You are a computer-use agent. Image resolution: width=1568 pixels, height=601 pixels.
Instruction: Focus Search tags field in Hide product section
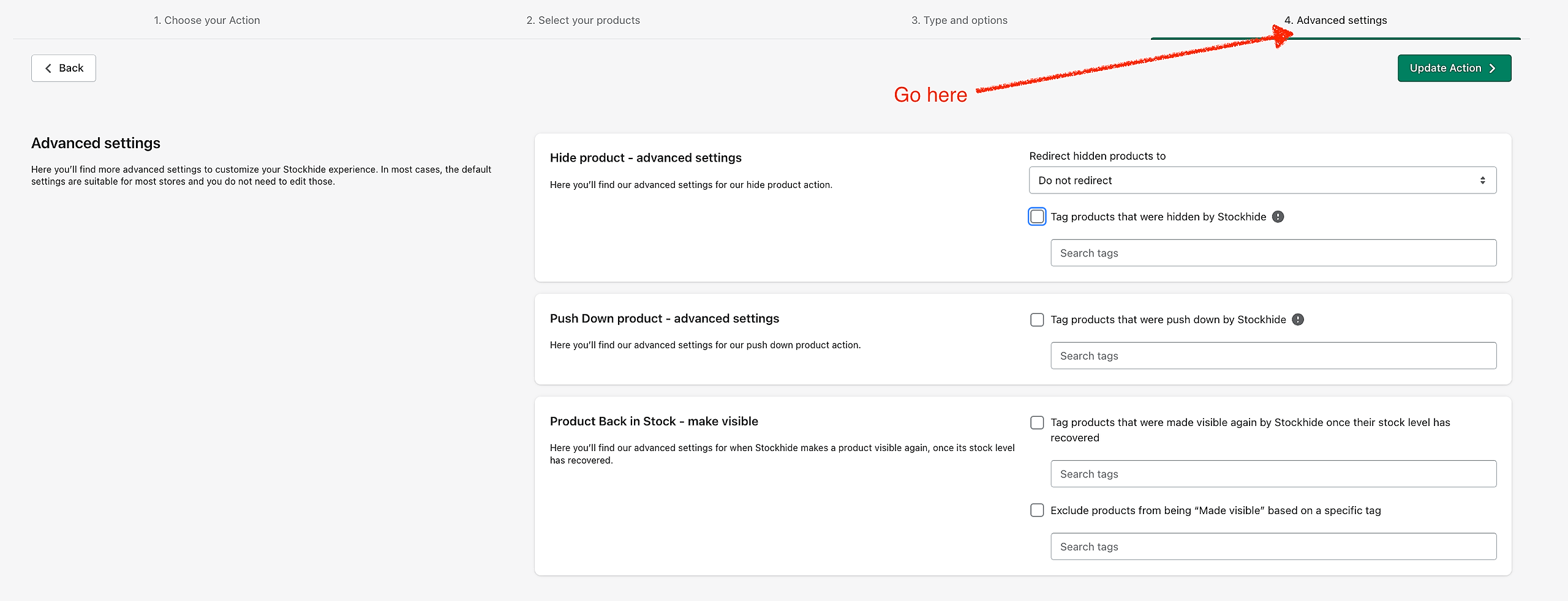[1273, 253]
